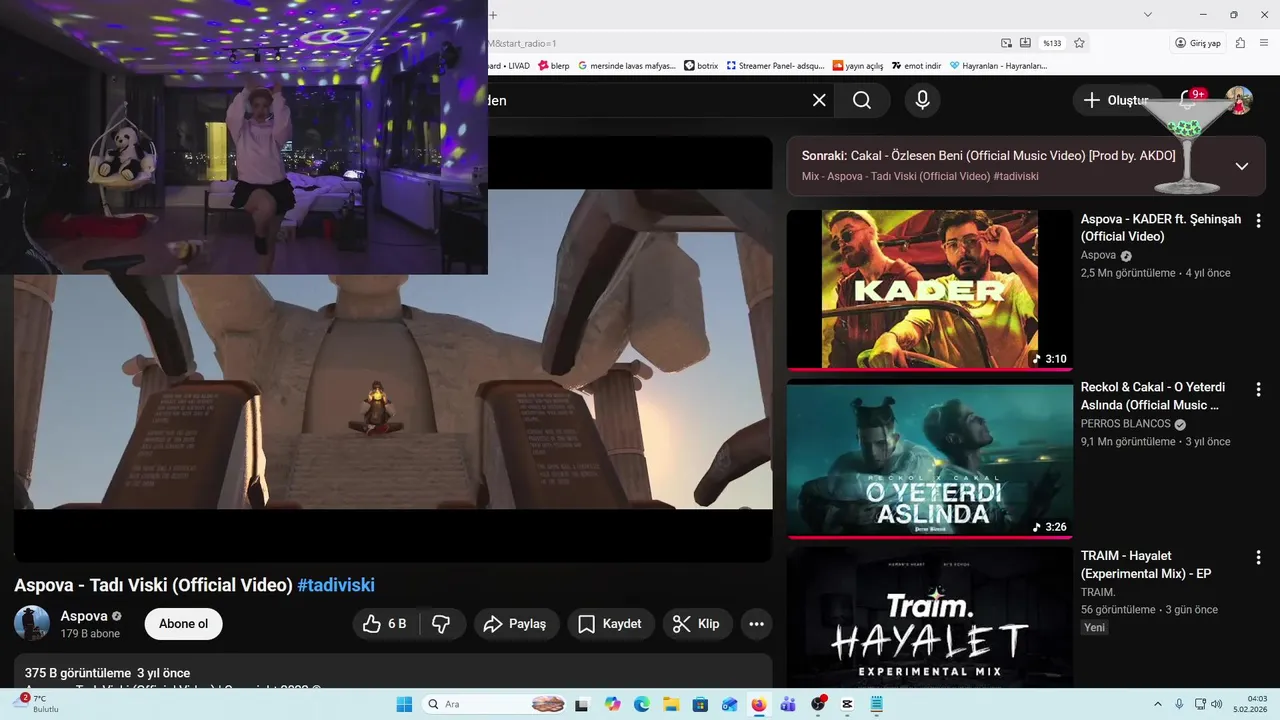Open File Explorer from the taskbar

click(671, 704)
